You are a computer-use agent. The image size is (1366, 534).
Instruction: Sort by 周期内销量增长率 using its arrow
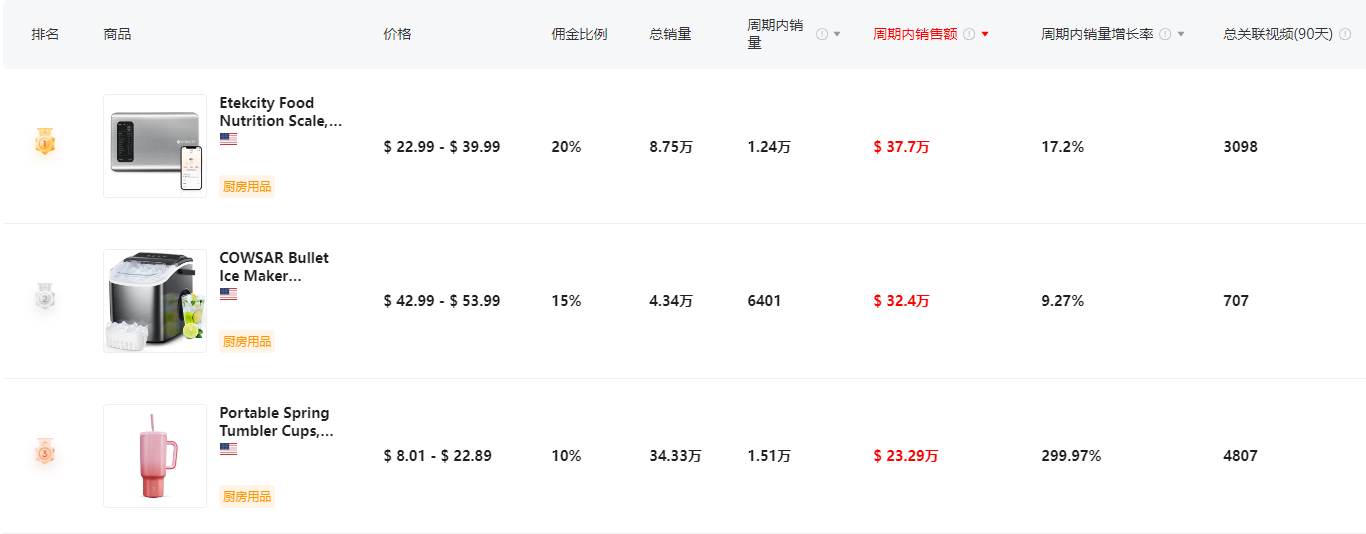point(1181,34)
